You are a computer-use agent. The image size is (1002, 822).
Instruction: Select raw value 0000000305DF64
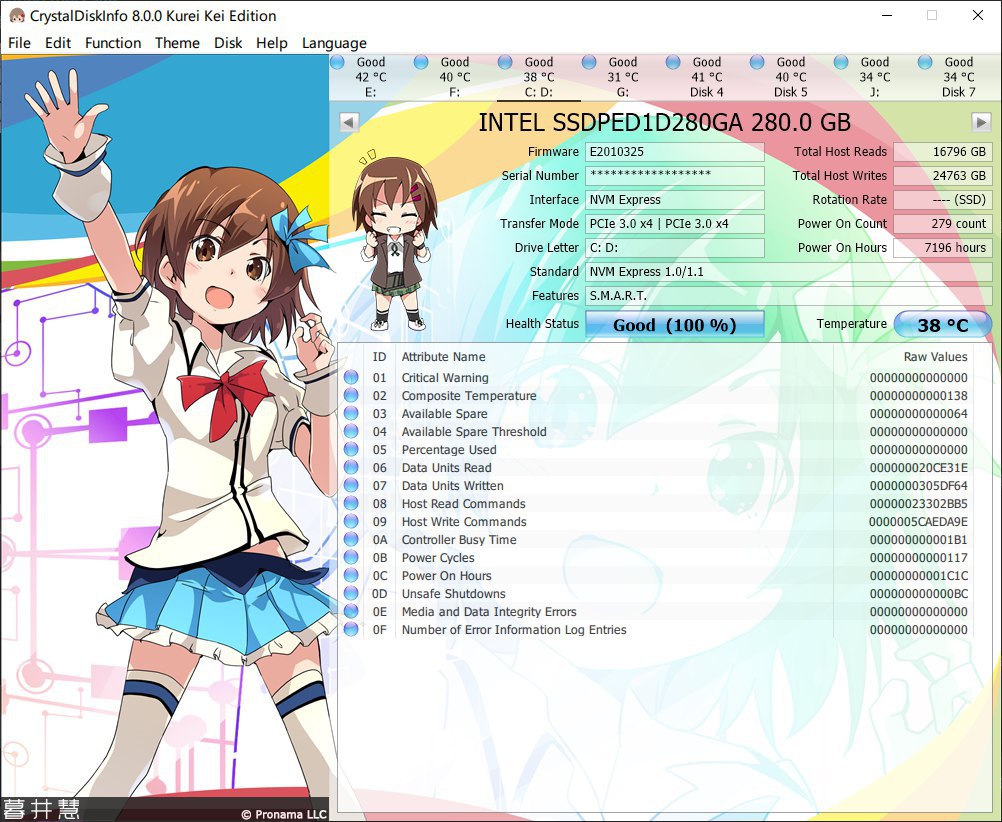point(918,485)
